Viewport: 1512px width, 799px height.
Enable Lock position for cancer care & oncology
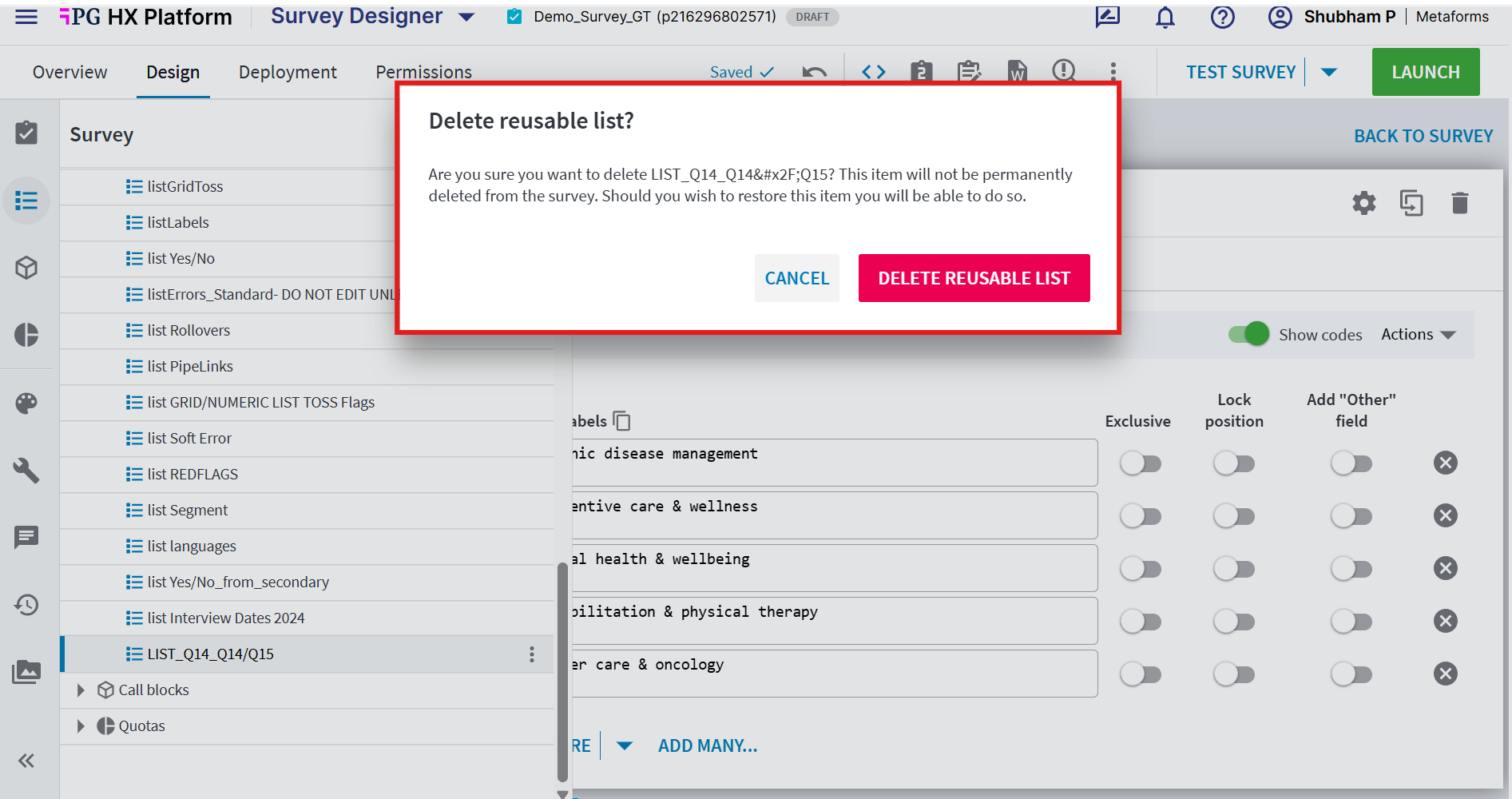(x=1234, y=674)
